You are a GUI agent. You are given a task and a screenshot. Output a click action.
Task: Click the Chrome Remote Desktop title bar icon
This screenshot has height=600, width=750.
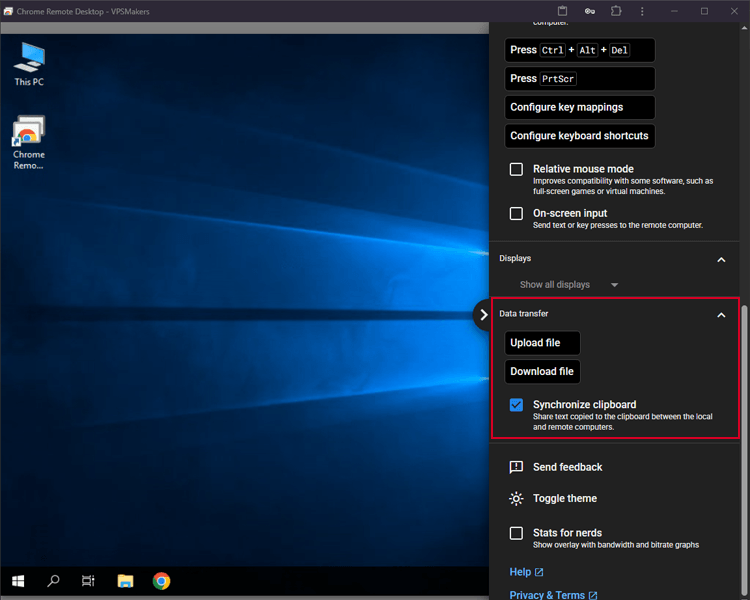8,11
